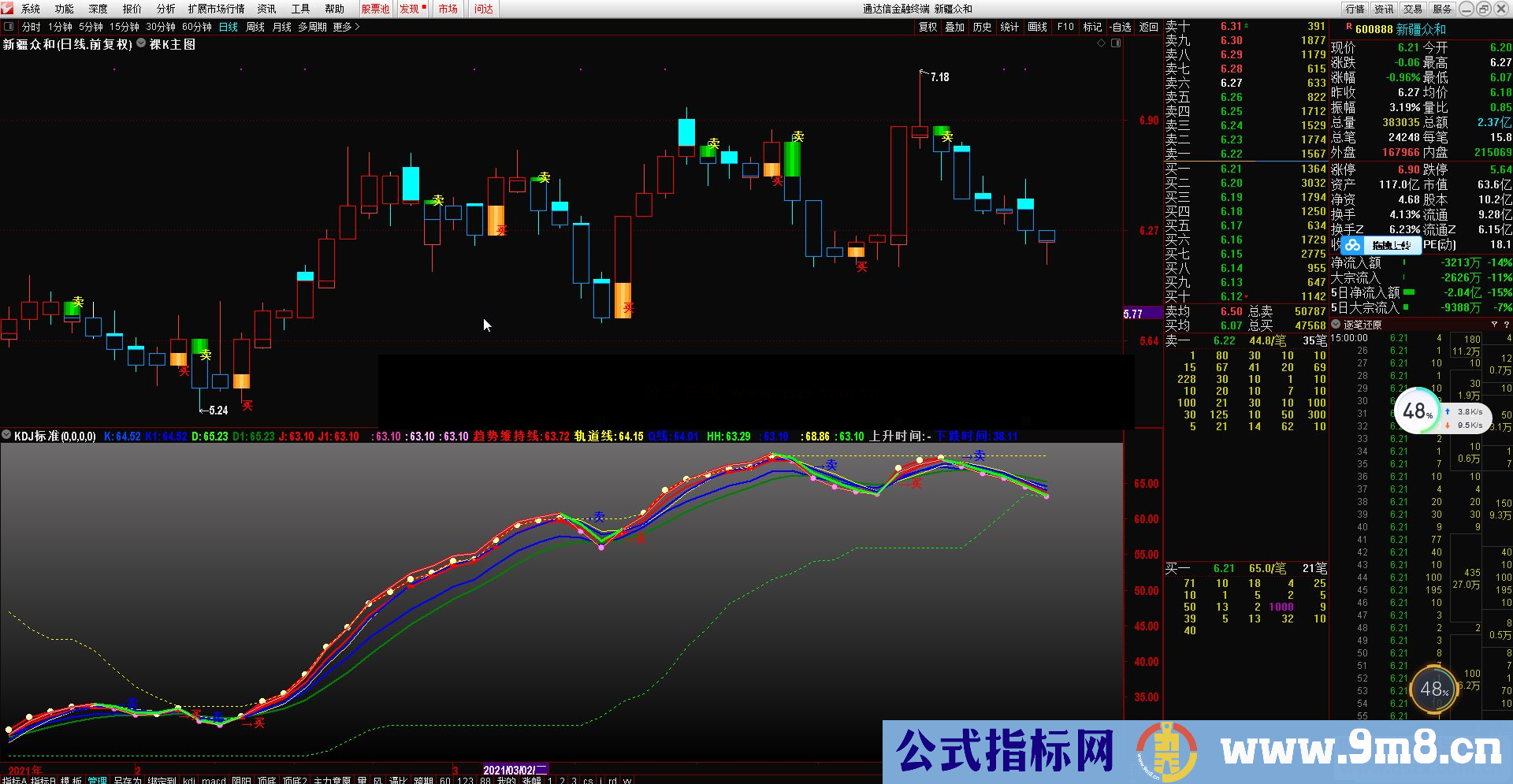Screen dimensions: 1513x784
Task: Open the 多周期 multi-period selector
Action: [312, 26]
